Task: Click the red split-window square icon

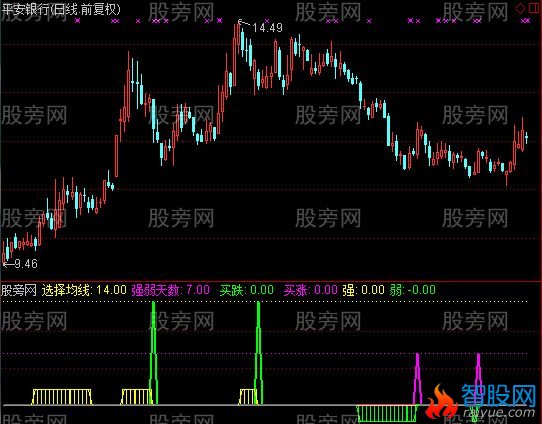Action: click(x=534, y=8)
